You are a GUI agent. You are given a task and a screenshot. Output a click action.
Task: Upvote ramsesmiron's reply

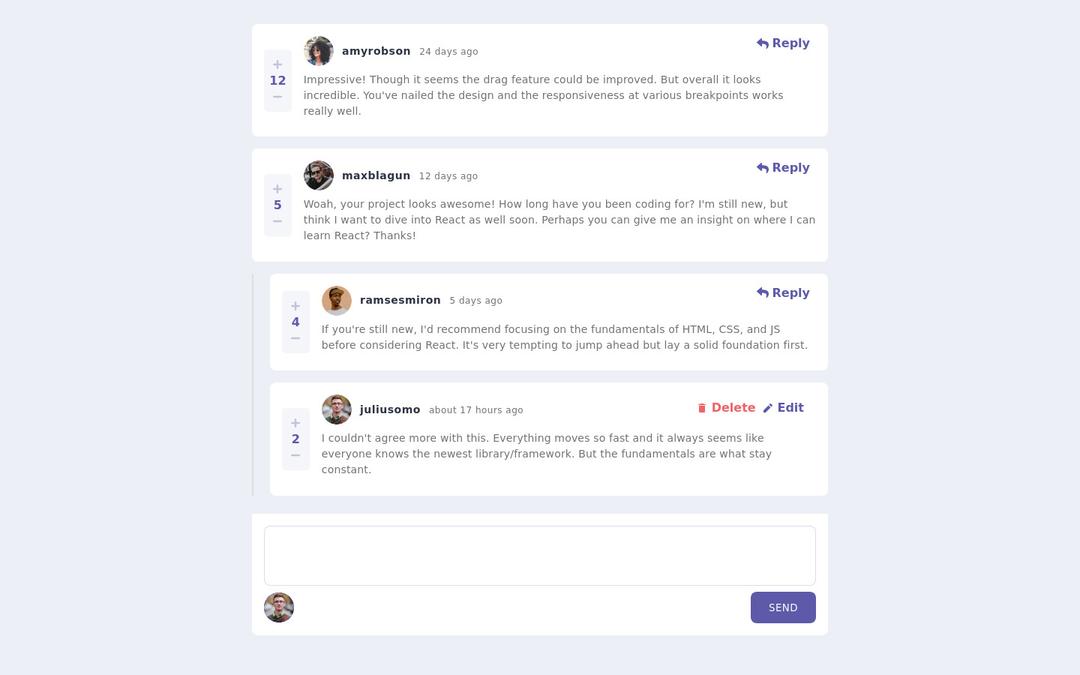296,306
